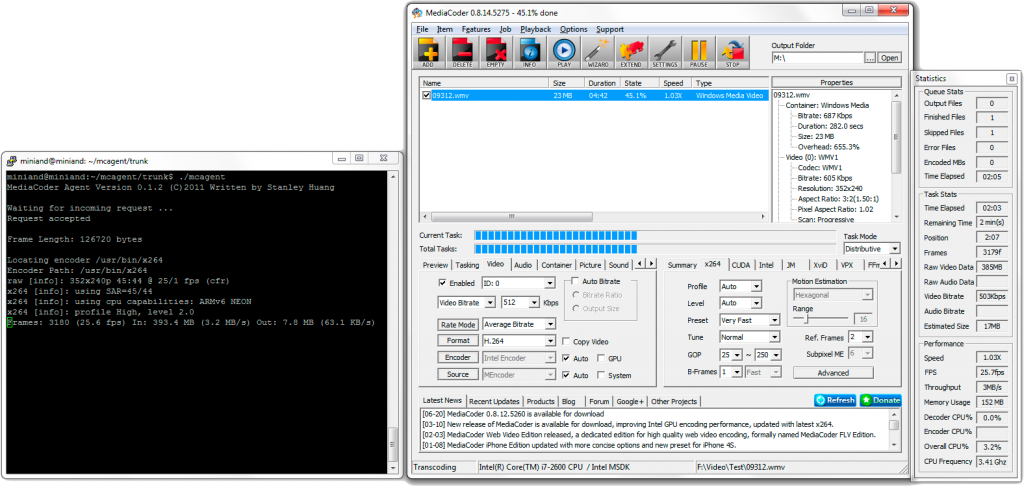Click the MediaCoder title bar app icon
Image resolution: width=1024 pixels, height=486 pixels.
click(419, 12)
